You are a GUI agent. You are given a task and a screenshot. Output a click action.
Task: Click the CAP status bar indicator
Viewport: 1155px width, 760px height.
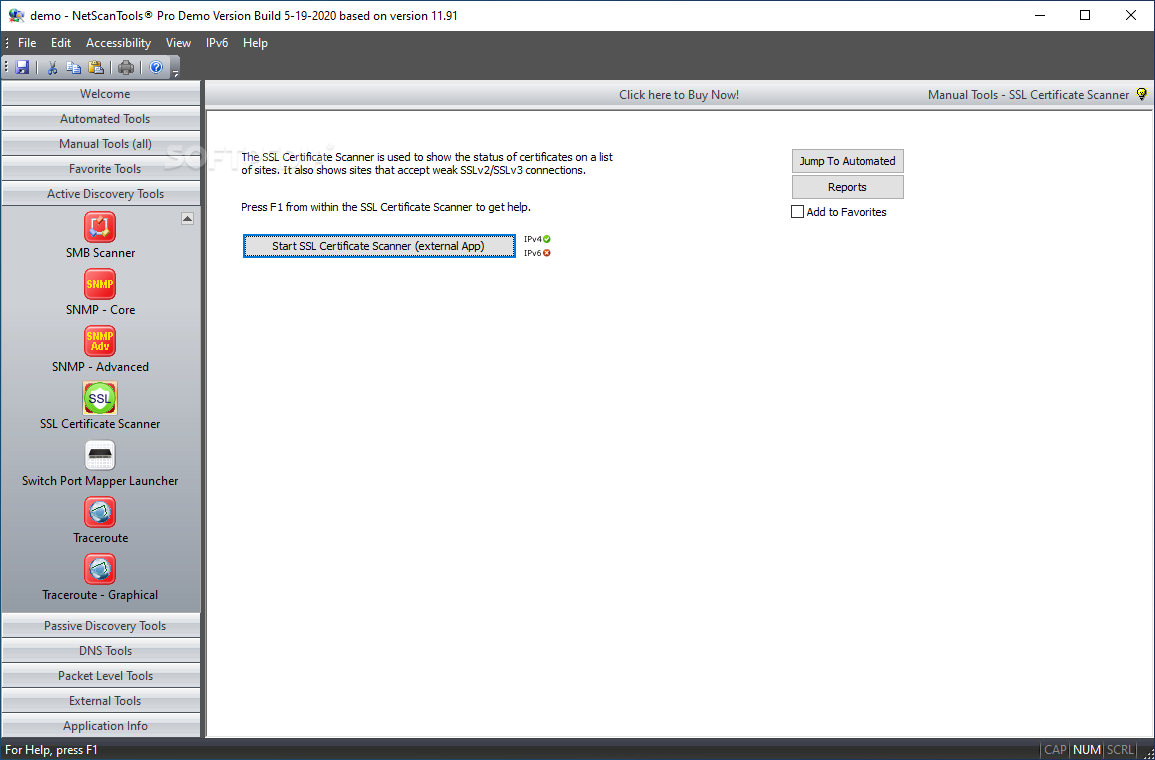1056,750
